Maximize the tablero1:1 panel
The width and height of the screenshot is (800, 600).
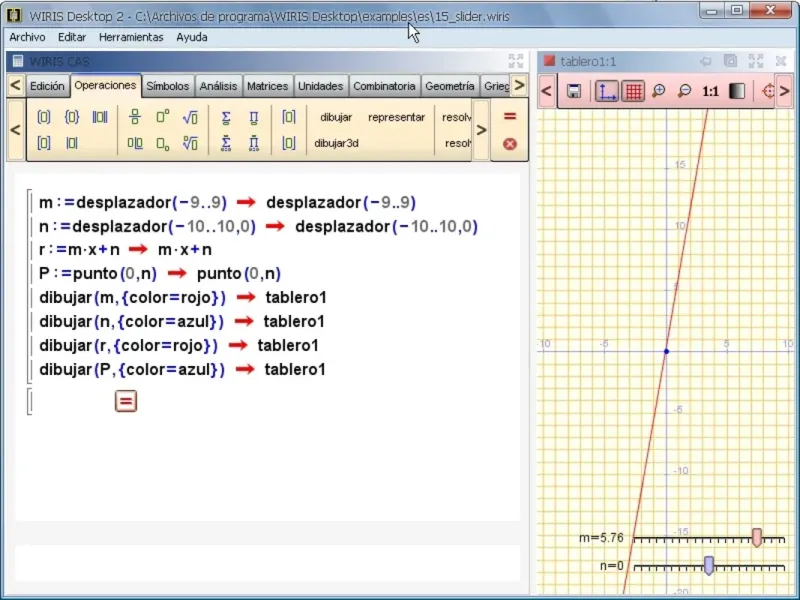click(756, 61)
